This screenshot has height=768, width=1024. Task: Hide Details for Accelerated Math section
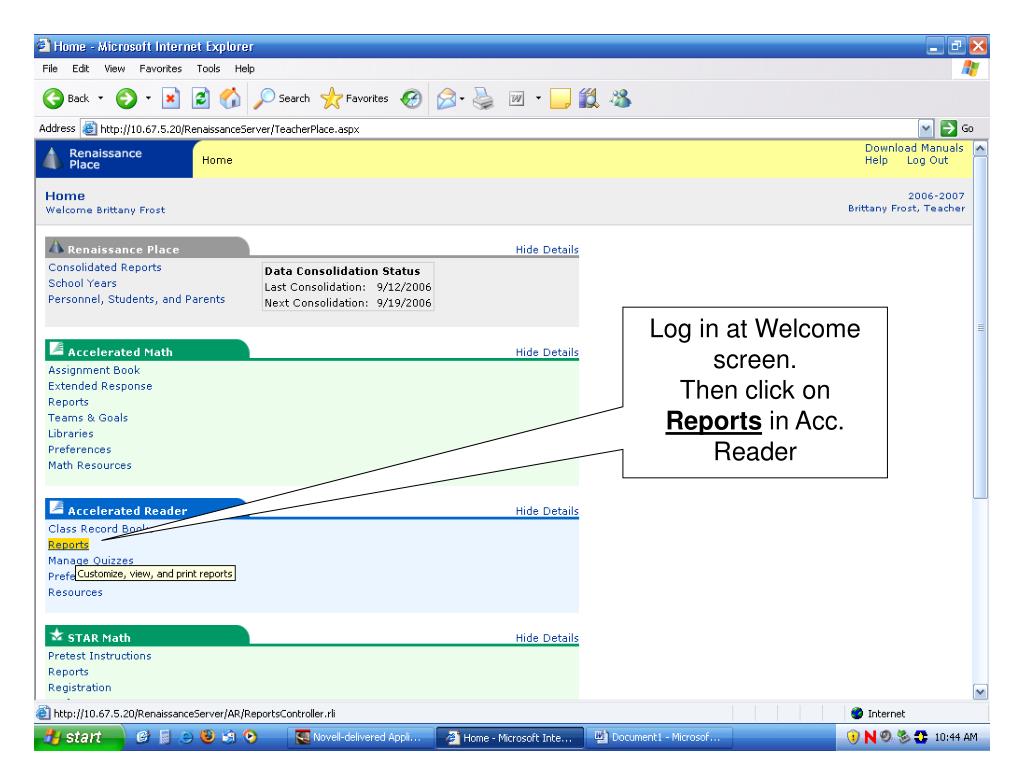tap(547, 352)
